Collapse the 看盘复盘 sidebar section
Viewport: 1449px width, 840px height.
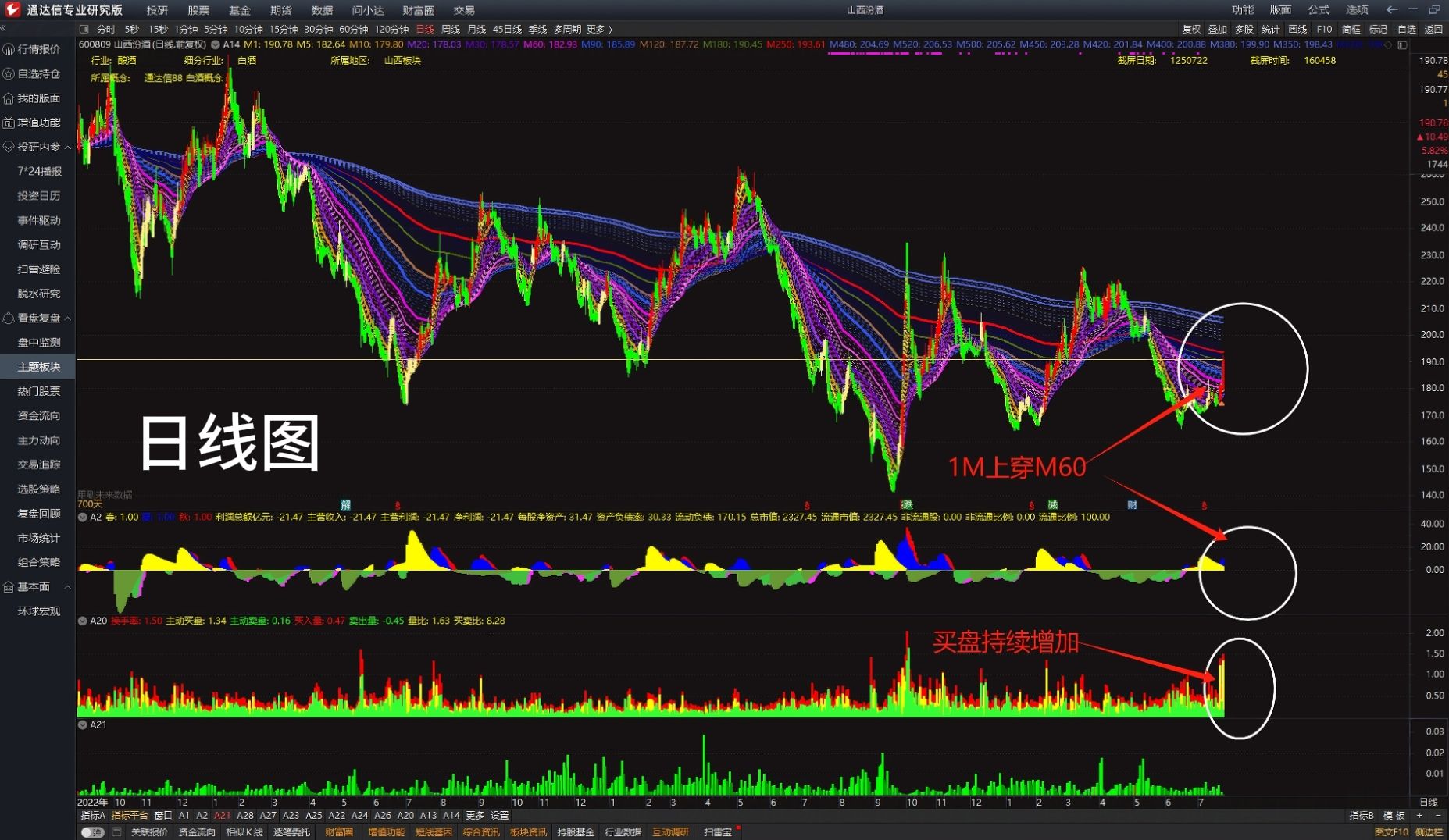(x=68, y=319)
